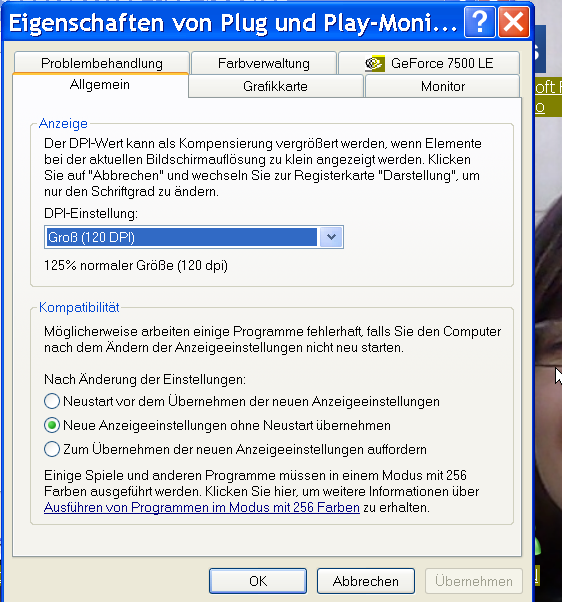562x602 pixels.
Task: Click the text 125% normaler Größe (120 dpi)
Action: click(136, 265)
